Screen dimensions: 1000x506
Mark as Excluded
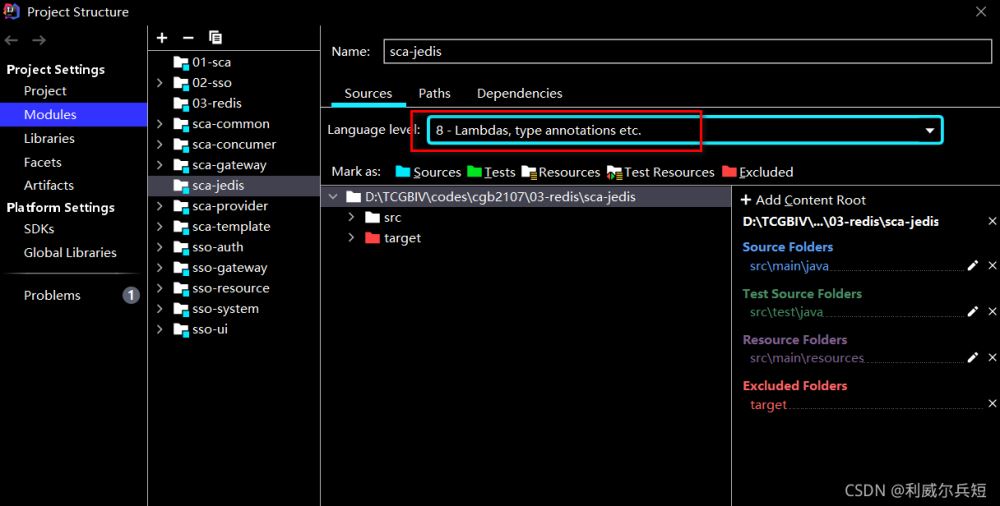point(758,172)
